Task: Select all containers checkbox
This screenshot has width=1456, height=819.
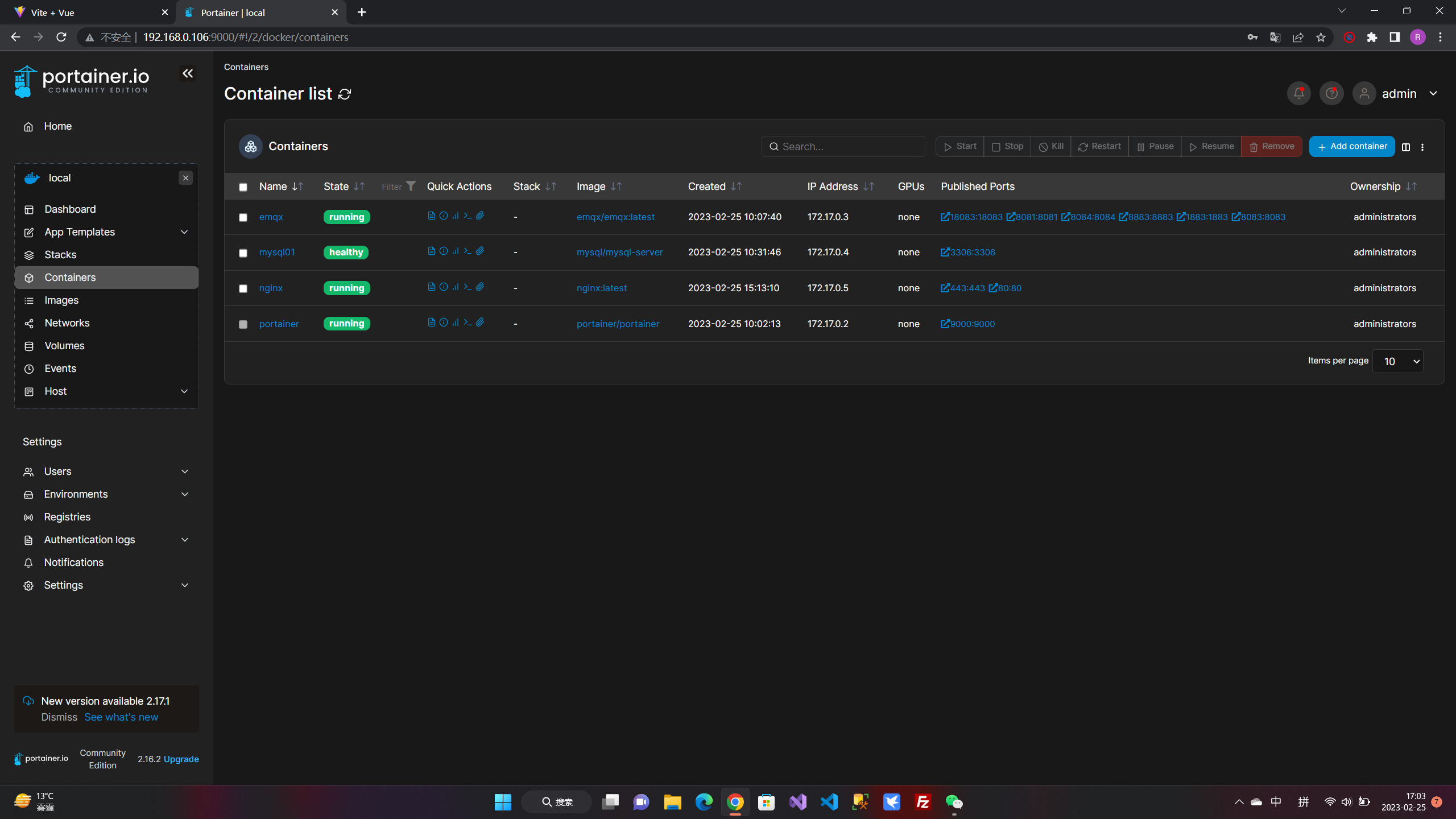Action: click(x=243, y=187)
